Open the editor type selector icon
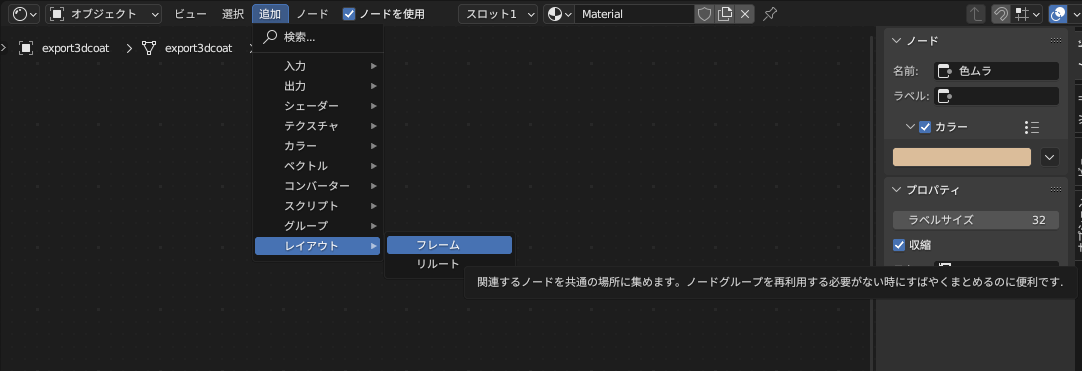The image size is (1082, 371). tap(25, 14)
